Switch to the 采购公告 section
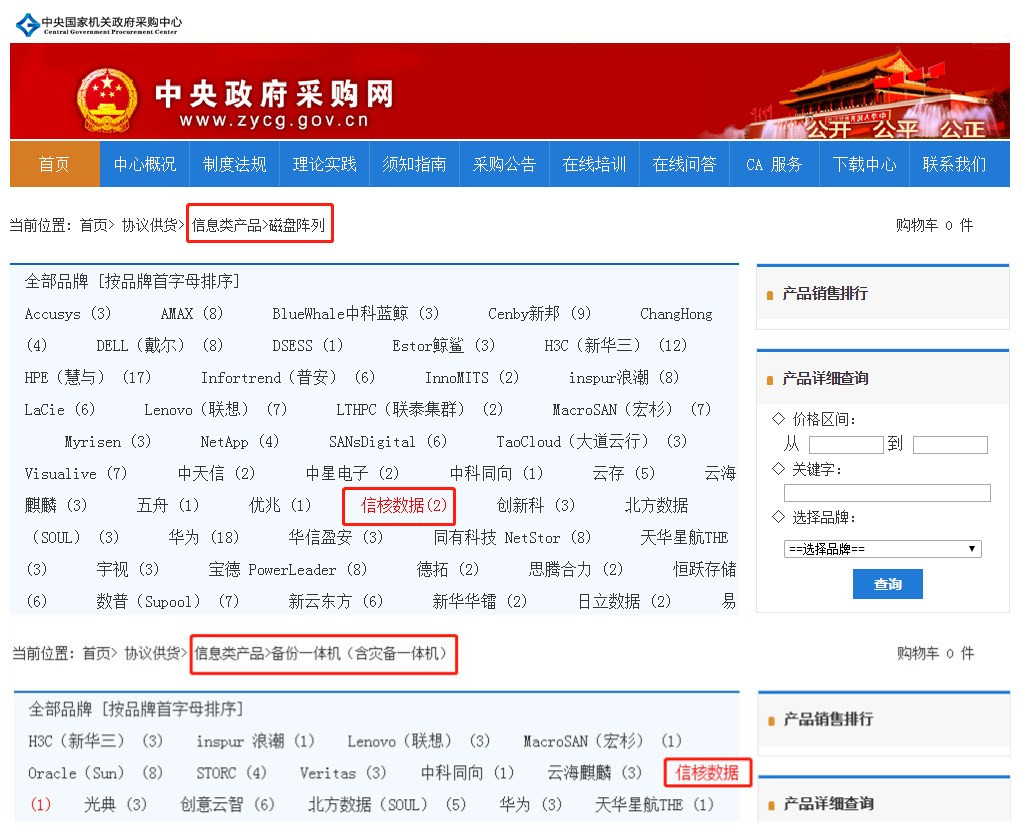This screenshot has width=1022, height=833. coord(504,164)
